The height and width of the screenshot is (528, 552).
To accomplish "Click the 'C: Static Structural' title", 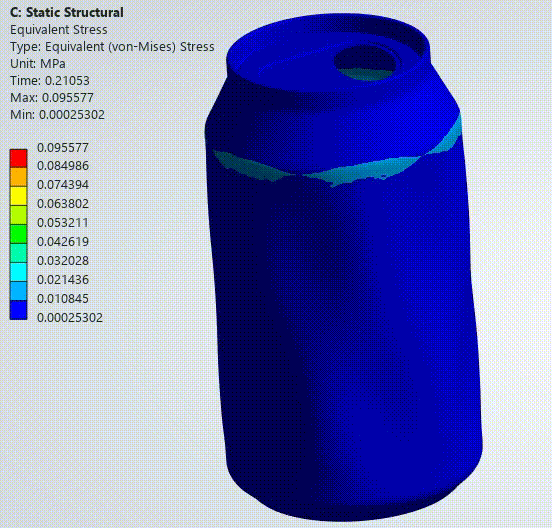I will [x=67, y=12].
